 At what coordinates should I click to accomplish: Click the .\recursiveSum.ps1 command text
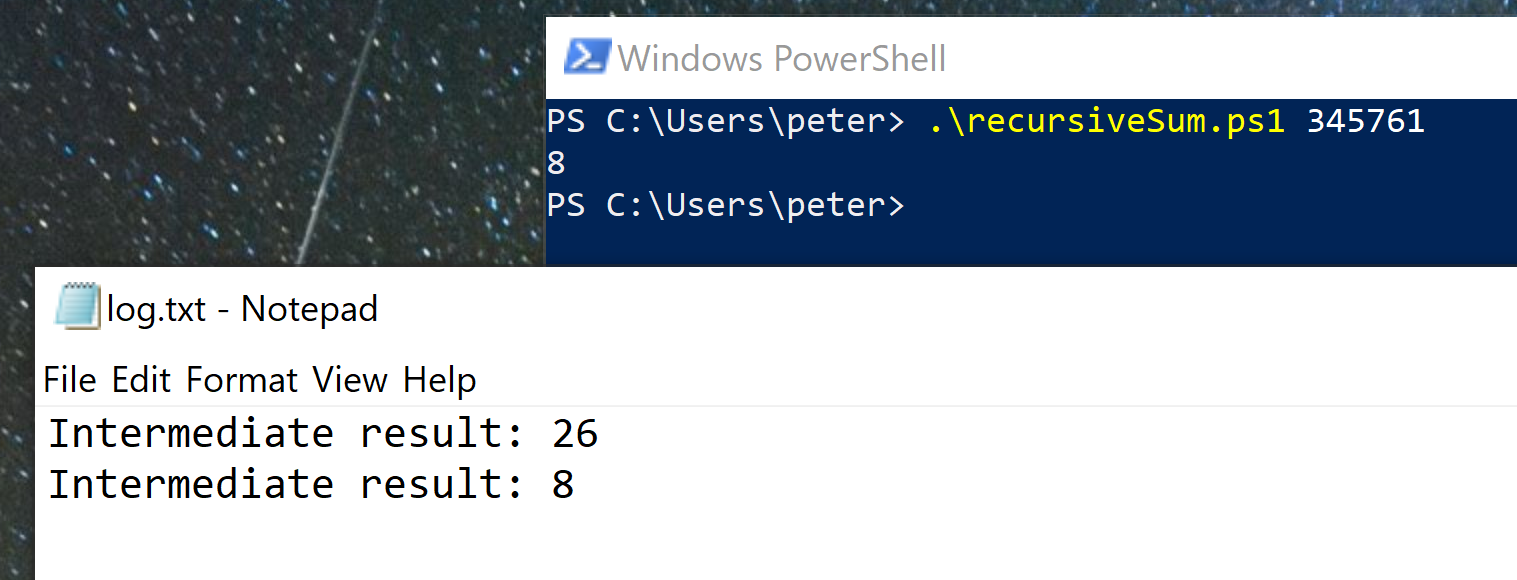[1106, 121]
